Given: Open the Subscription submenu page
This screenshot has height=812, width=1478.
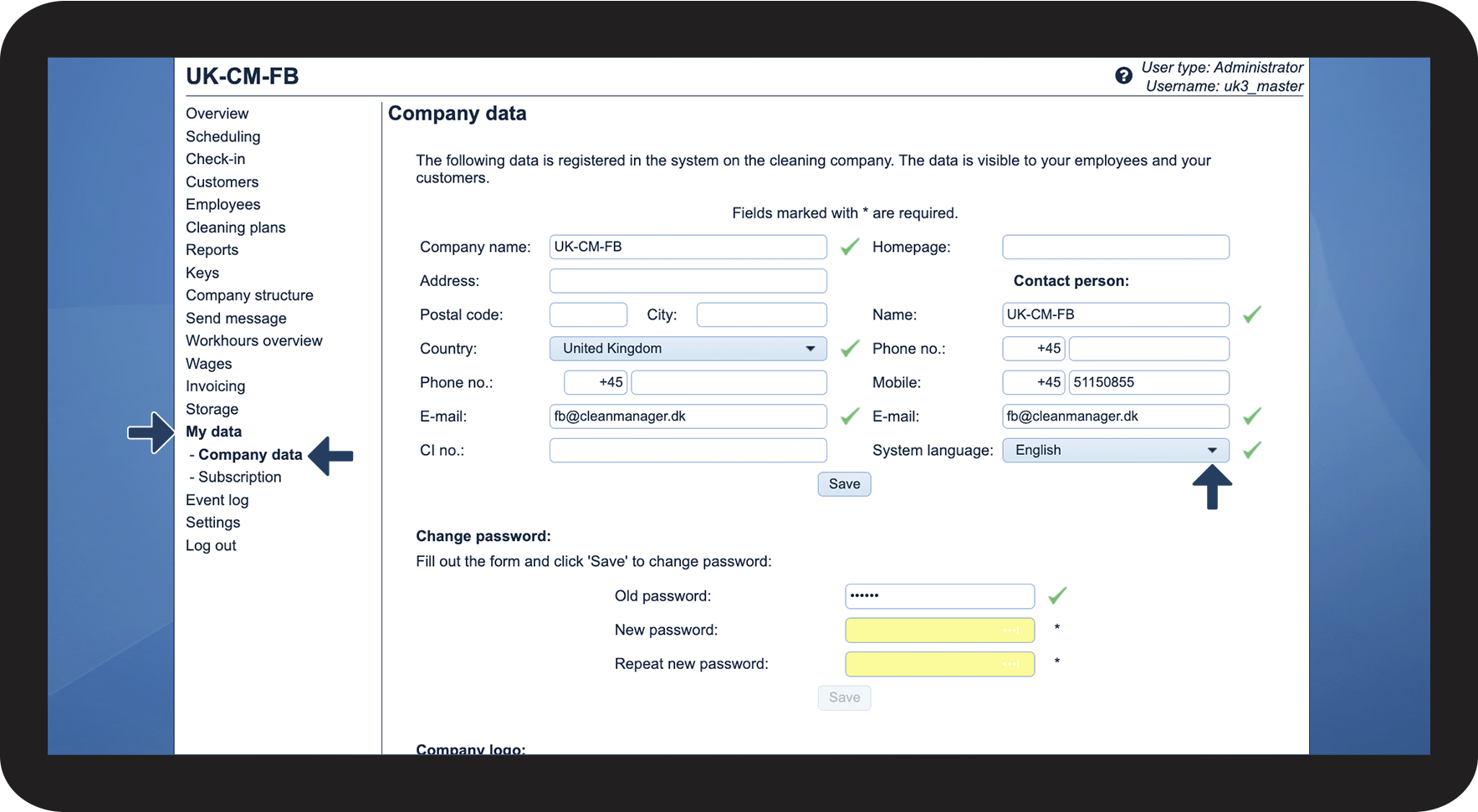Looking at the screenshot, I should coord(239,477).
